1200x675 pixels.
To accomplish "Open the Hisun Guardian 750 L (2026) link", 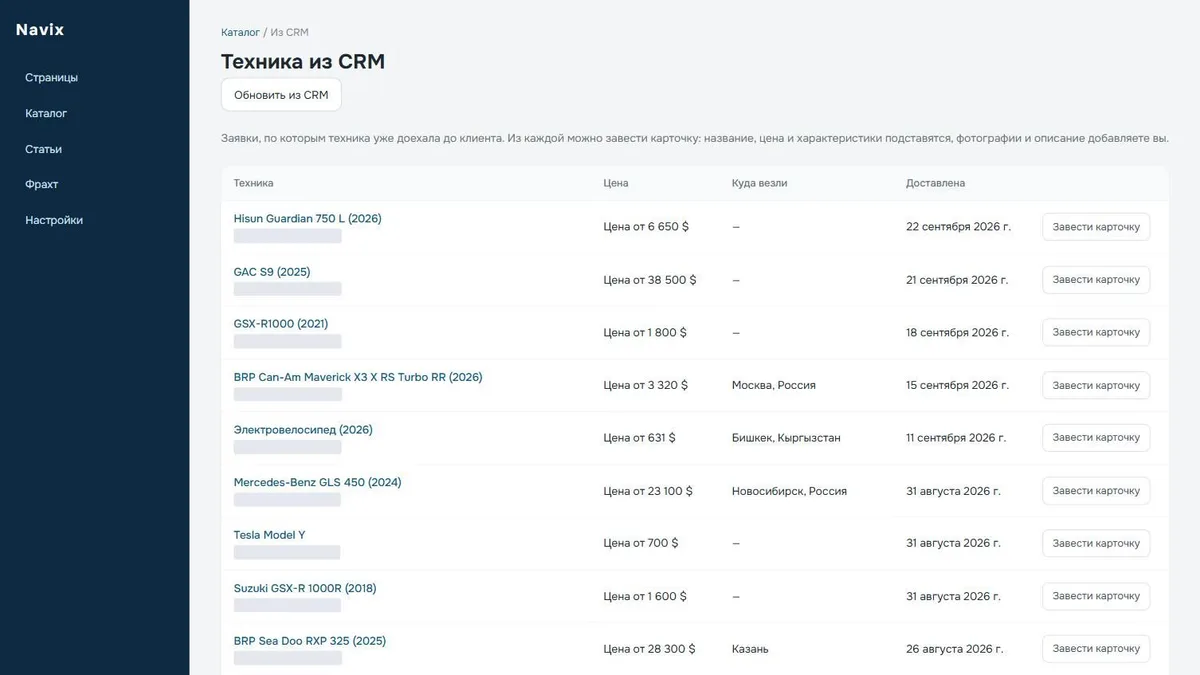I will click(x=307, y=218).
